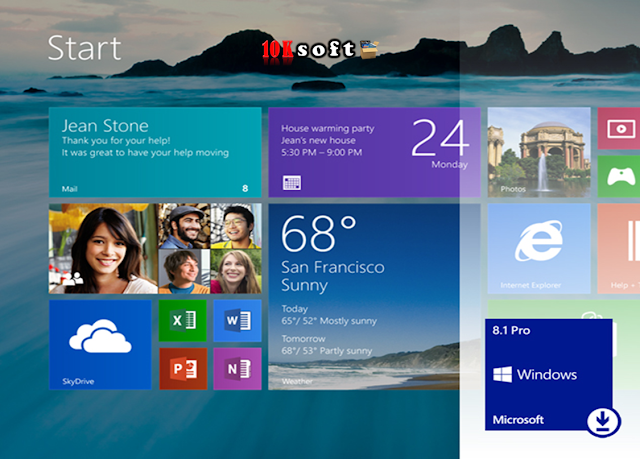Open the Mail tile from Jean Stone
This screenshot has width=640, height=459.
click(x=155, y=152)
